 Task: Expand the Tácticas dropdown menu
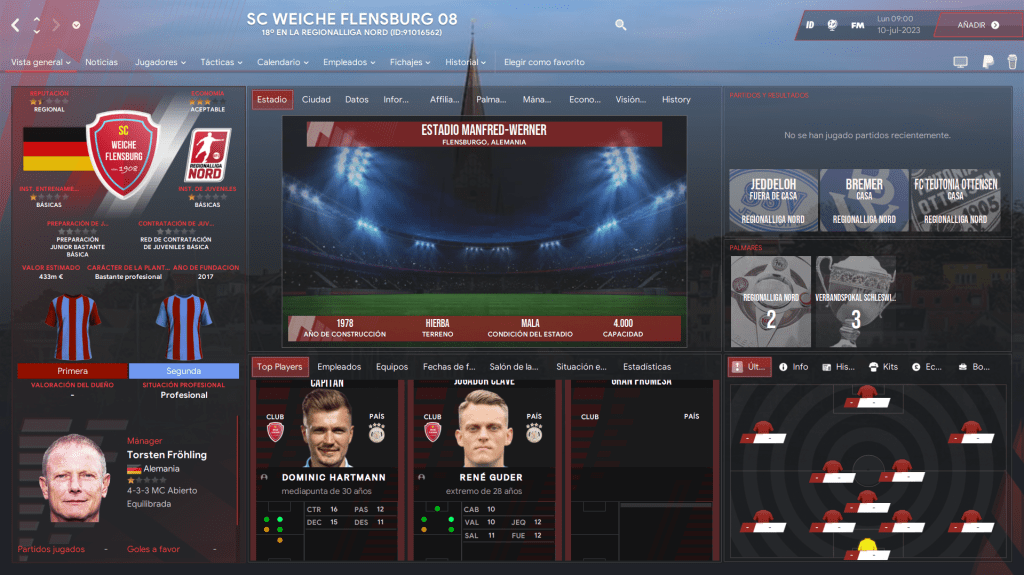click(x=221, y=62)
